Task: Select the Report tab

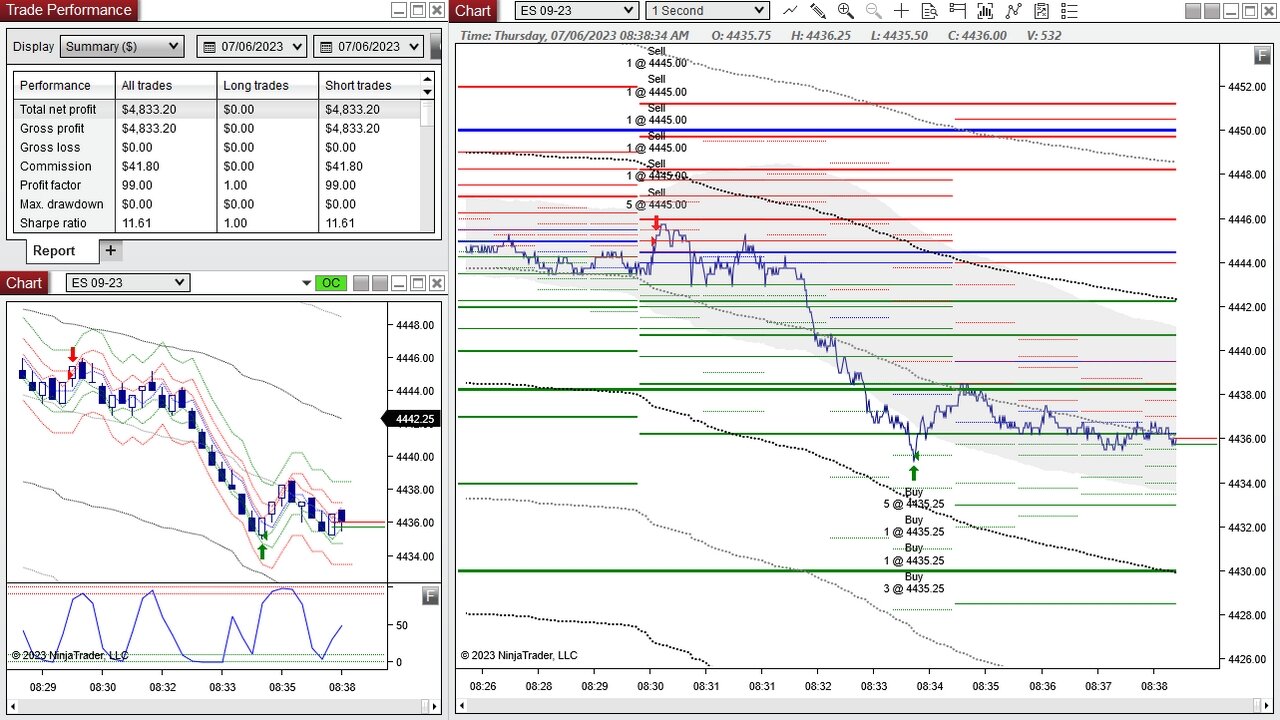Action: tap(54, 251)
